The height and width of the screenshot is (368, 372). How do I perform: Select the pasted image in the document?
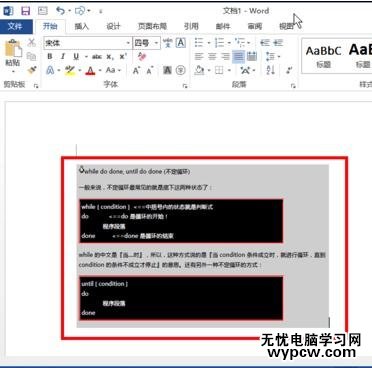coord(203,246)
